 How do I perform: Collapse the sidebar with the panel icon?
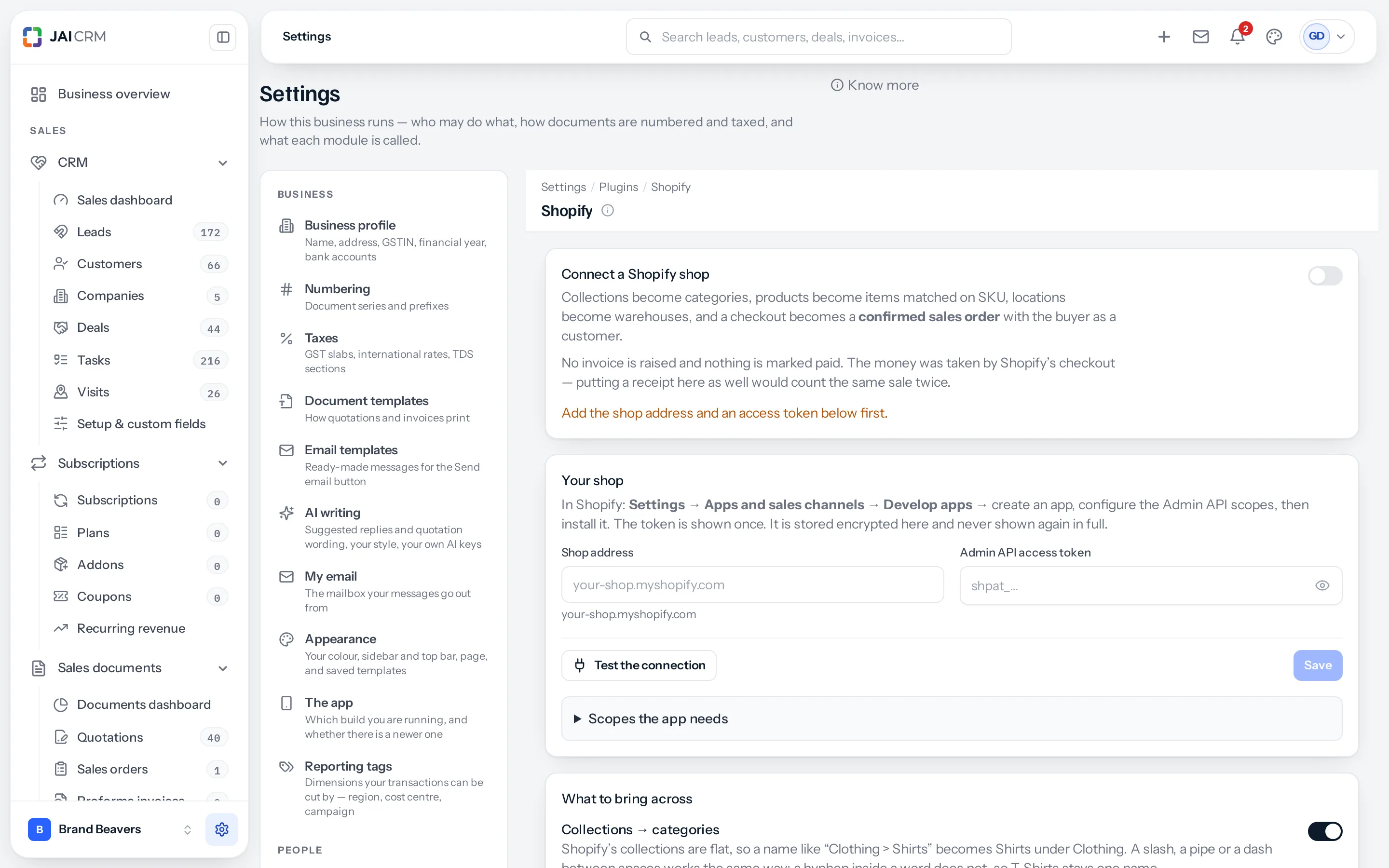tap(223, 37)
